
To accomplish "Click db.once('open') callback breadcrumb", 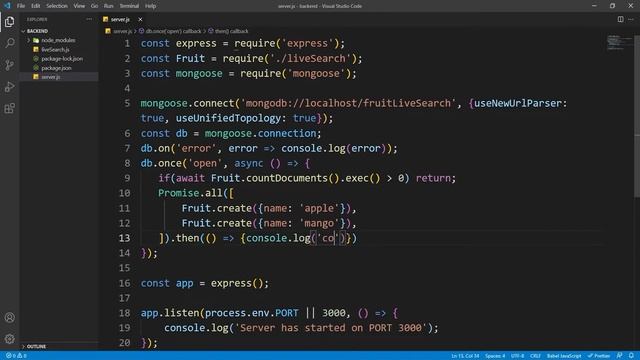I will (173, 31).
